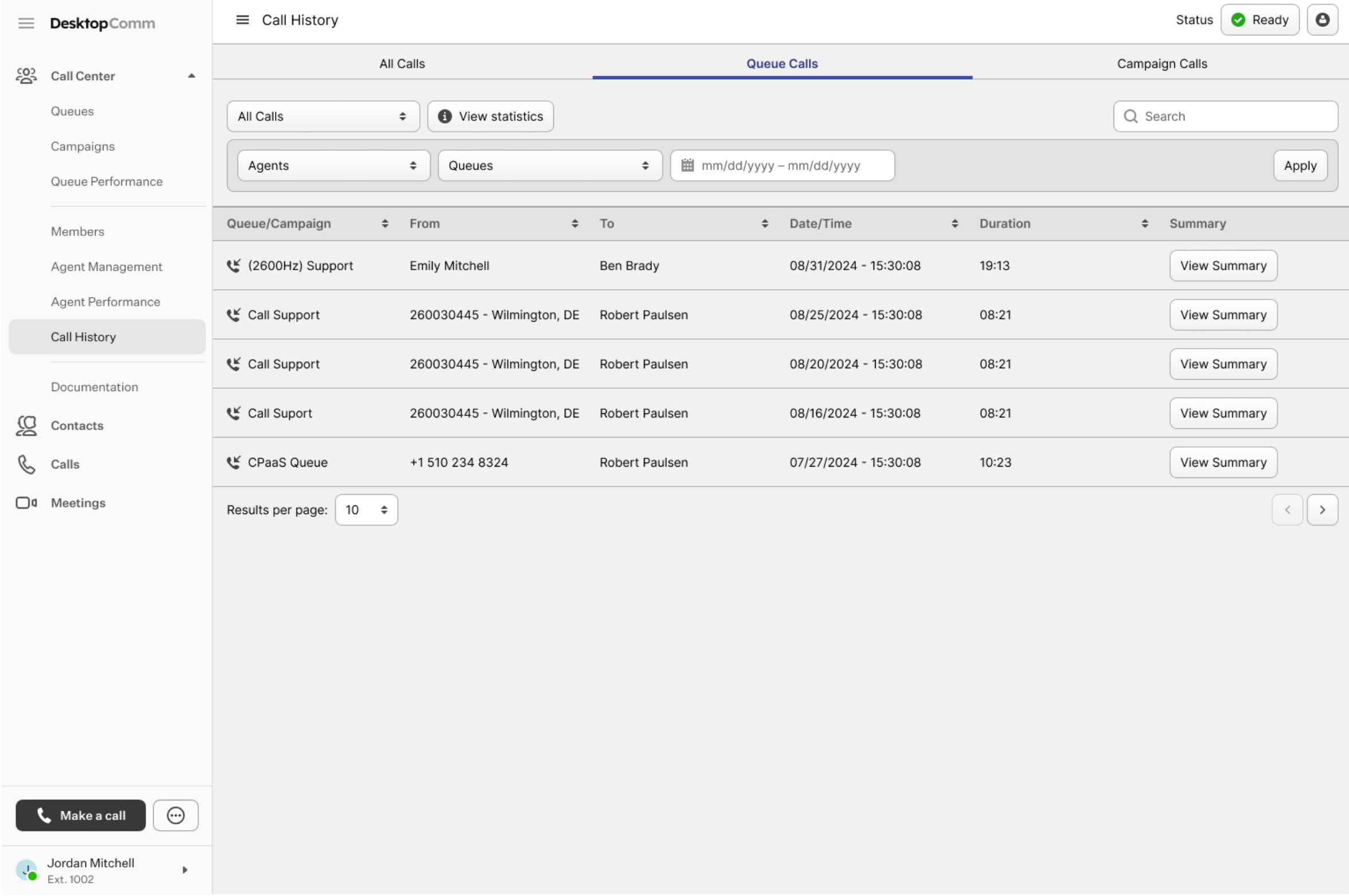Click the Contacts icon in sidebar

coord(26,425)
